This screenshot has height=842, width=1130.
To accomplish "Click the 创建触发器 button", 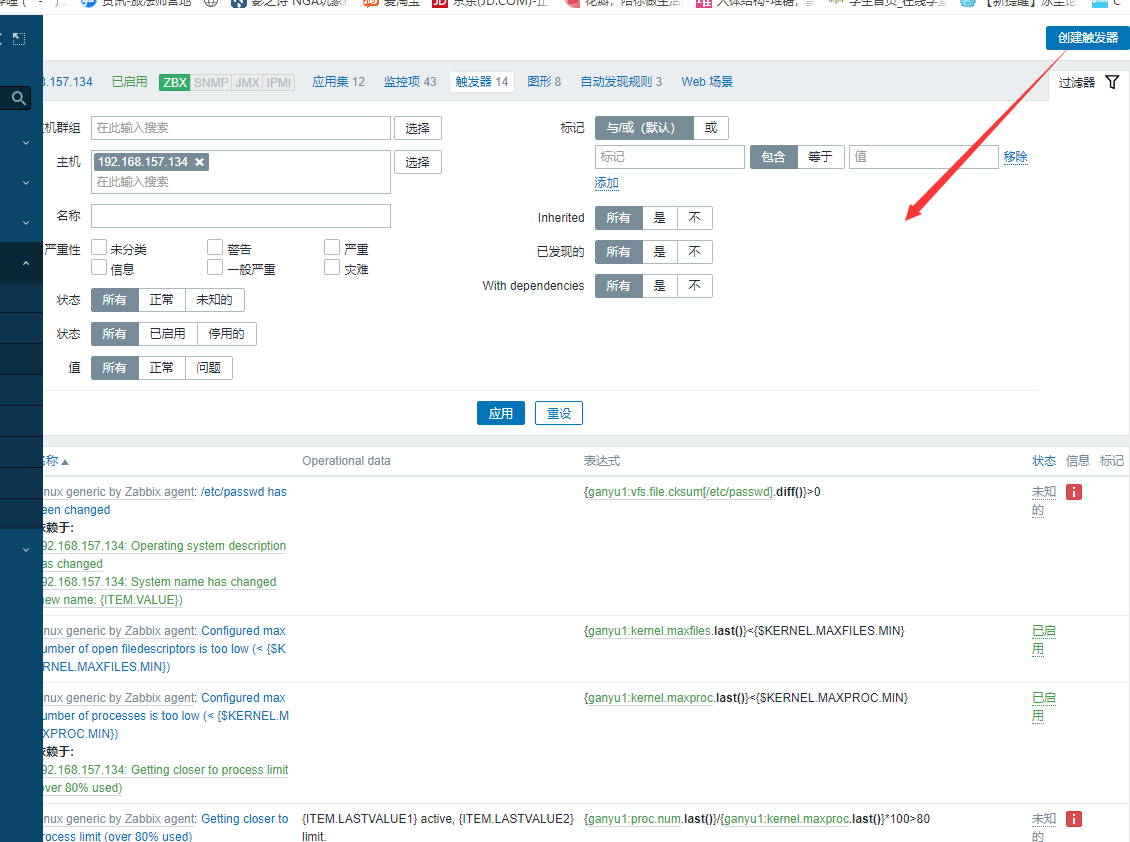I will click(1087, 37).
